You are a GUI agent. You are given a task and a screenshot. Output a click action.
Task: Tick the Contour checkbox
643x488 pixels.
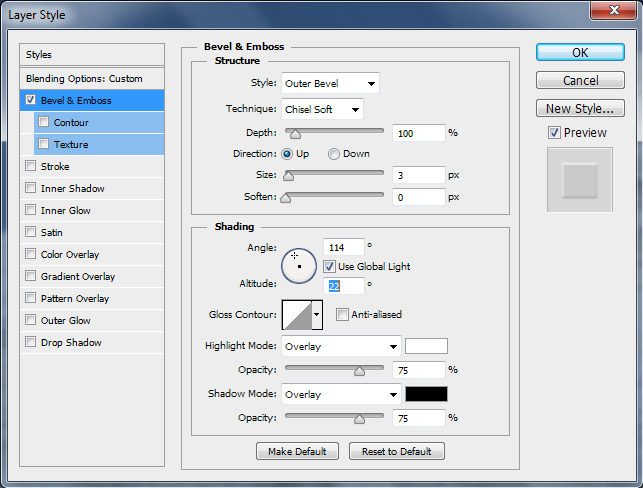click(x=43, y=122)
